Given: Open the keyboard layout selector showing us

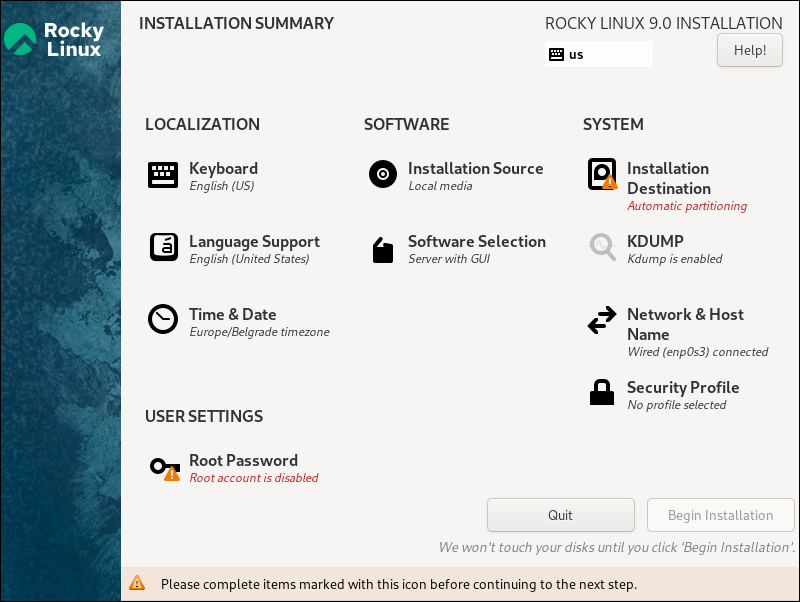Looking at the screenshot, I should (599, 54).
